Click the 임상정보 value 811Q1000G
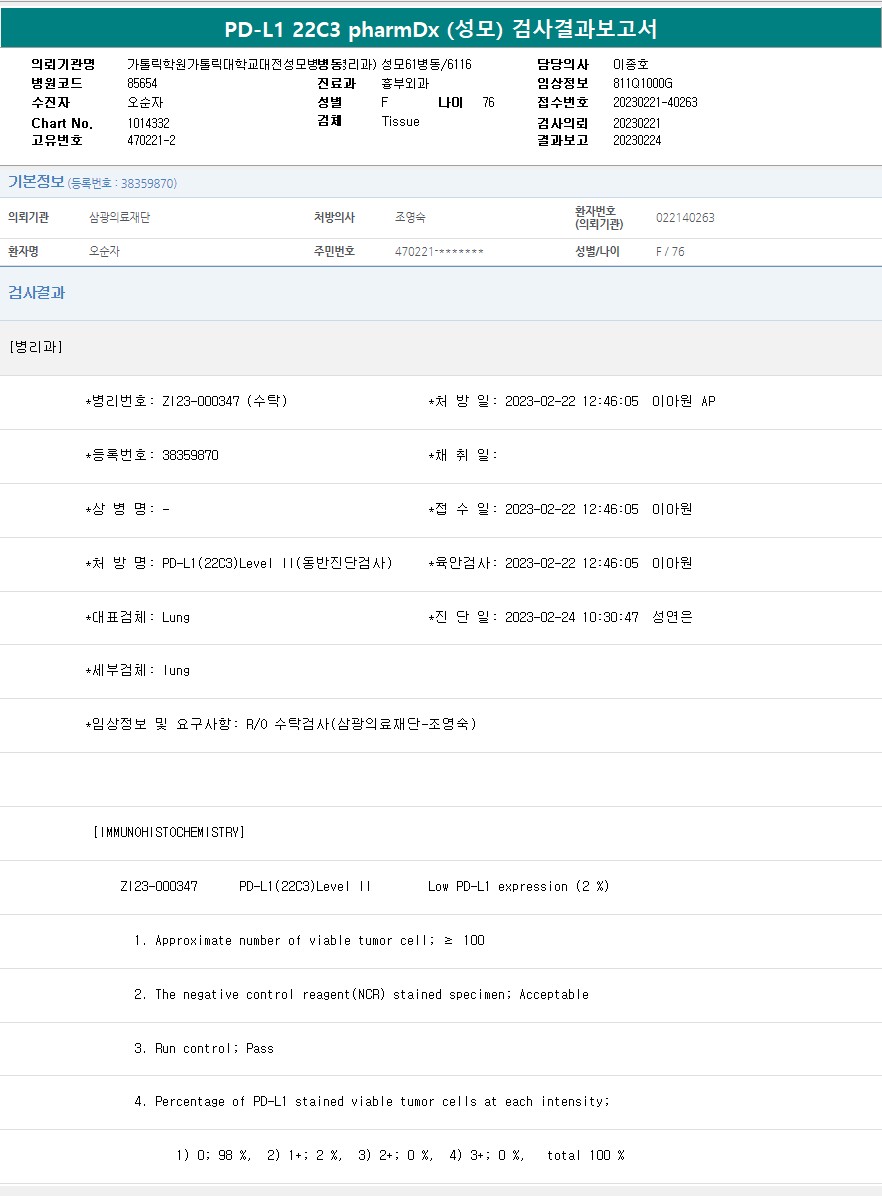 click(x=643, y=83)
